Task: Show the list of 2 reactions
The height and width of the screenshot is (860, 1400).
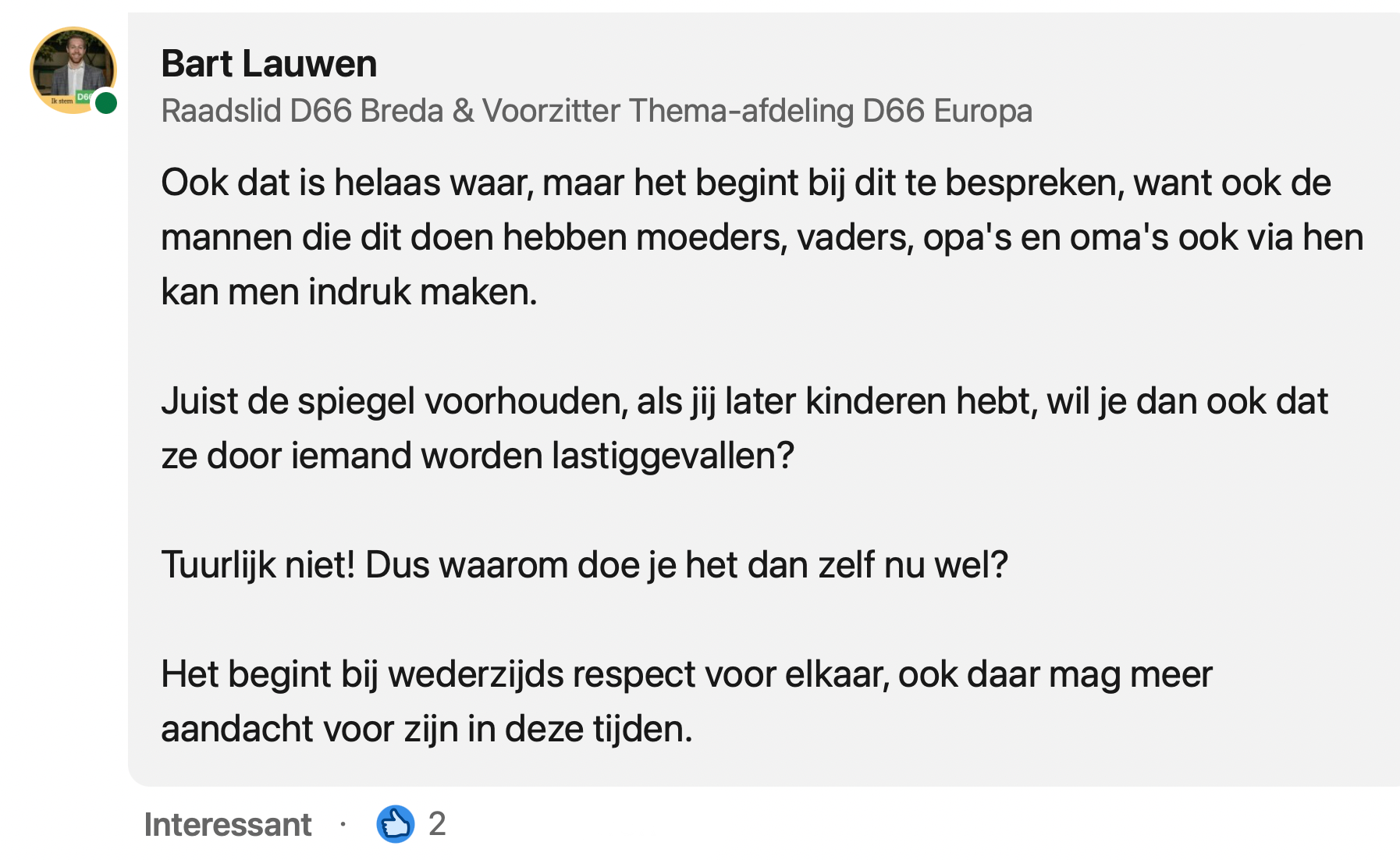Action: coord(437,824)
